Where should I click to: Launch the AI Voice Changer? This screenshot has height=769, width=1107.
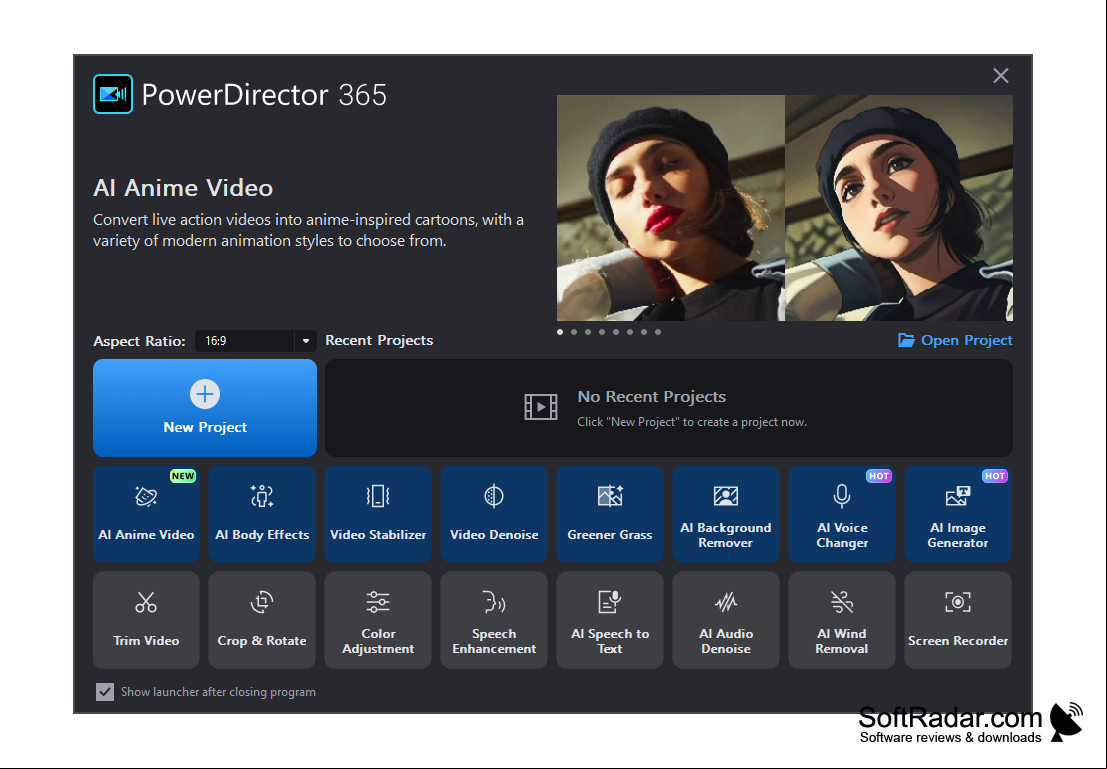click(x=842, y=513)
